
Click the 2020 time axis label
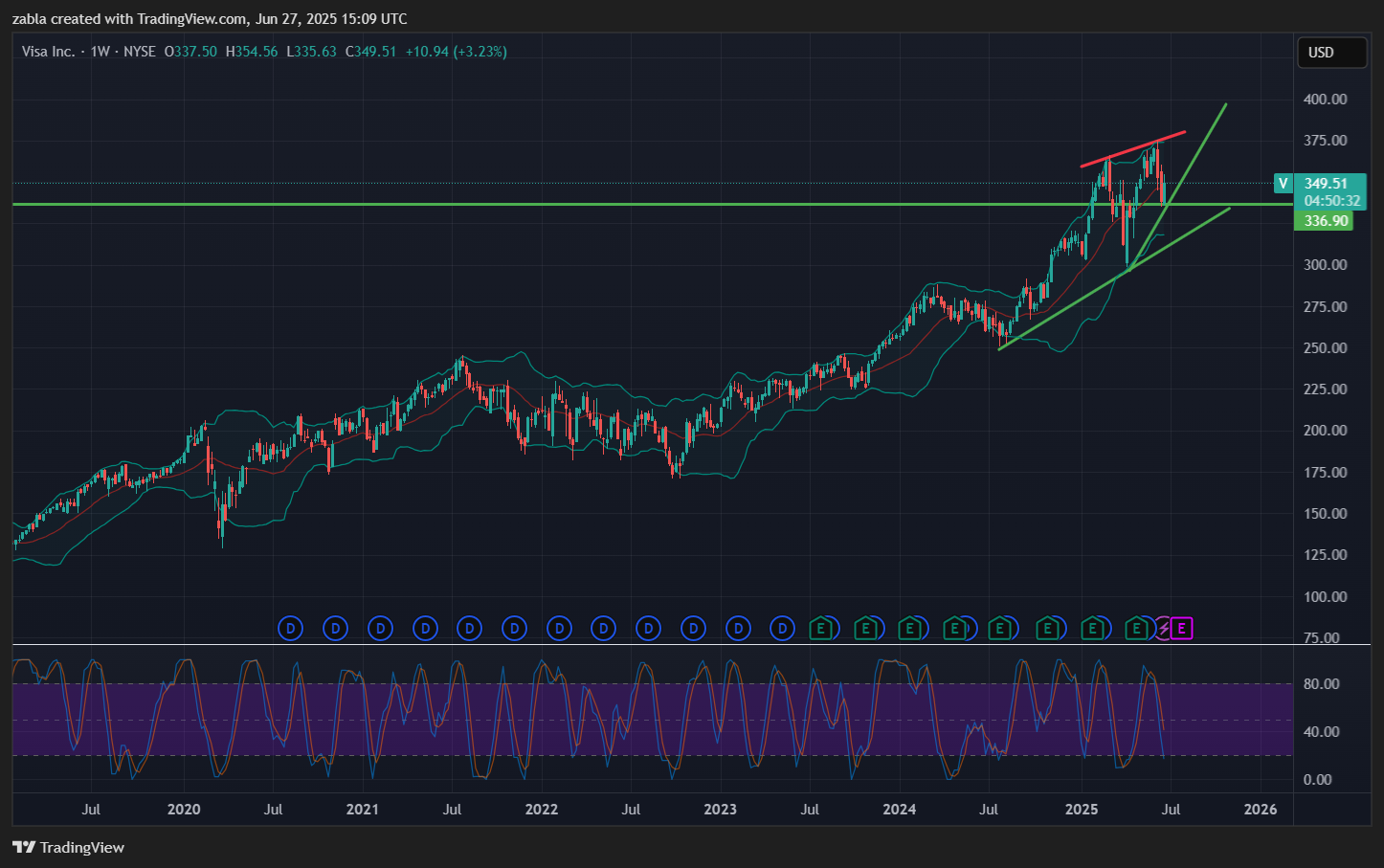184,810
